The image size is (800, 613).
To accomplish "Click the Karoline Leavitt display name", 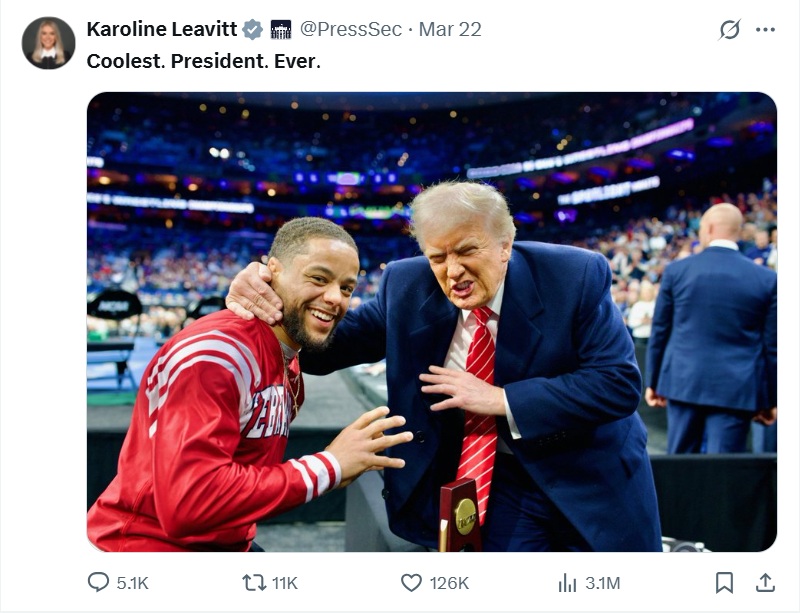I will pos(162,29).
